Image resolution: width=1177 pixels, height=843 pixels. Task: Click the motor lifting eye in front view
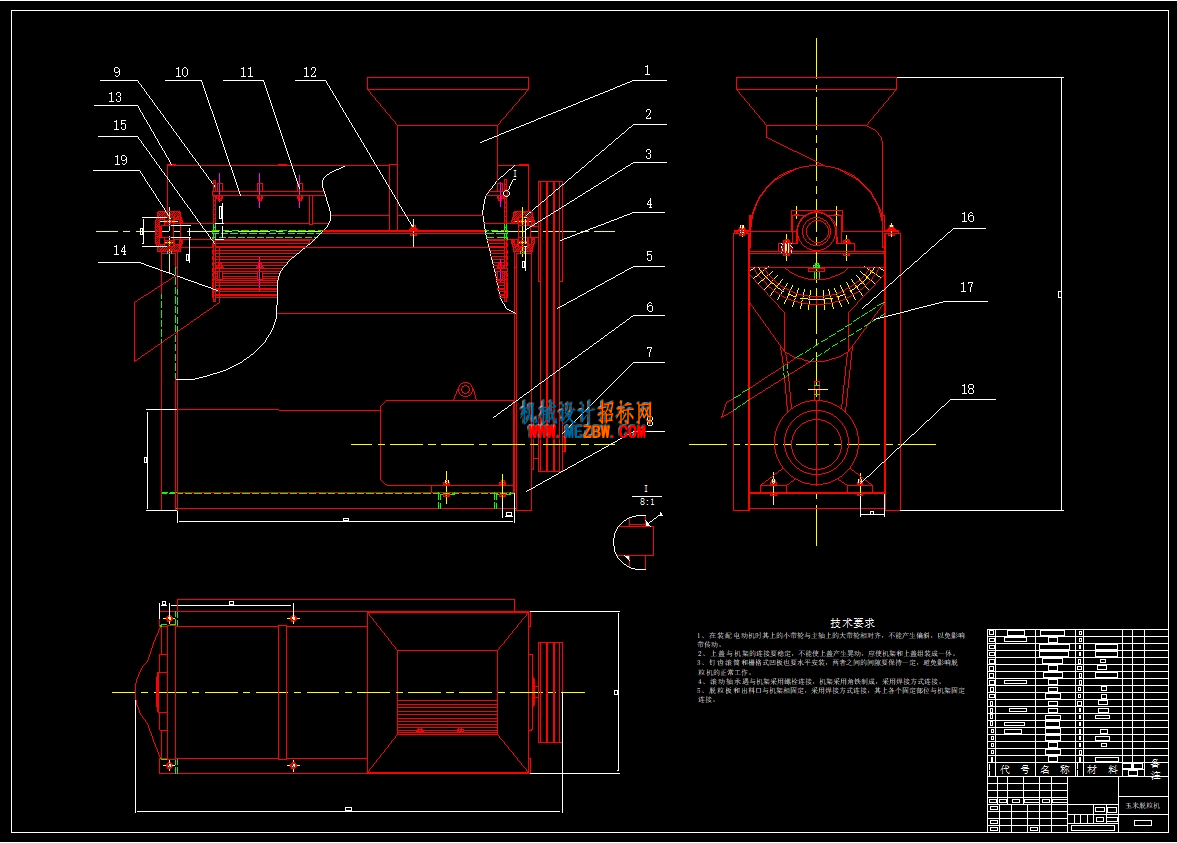(x=465, y=390)
